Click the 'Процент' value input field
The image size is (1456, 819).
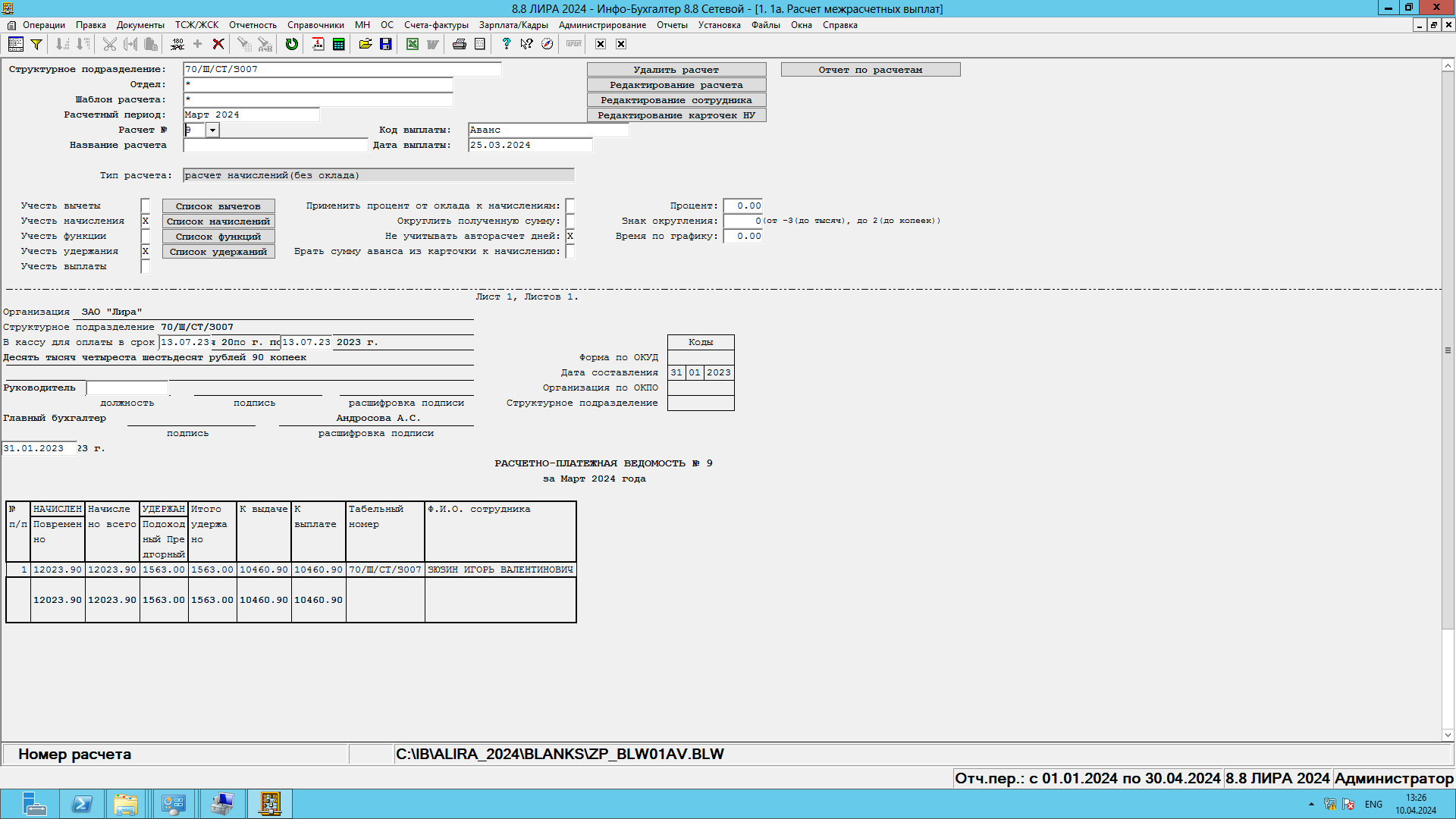(x=743, y=206)
